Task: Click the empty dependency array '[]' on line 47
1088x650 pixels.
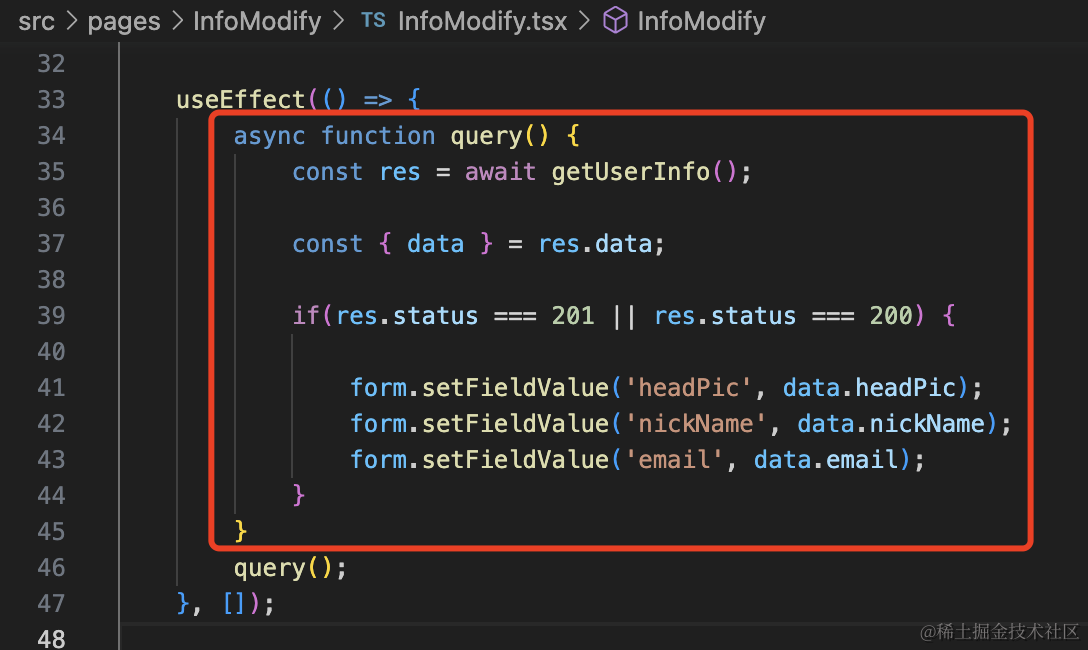Action: 233,604
